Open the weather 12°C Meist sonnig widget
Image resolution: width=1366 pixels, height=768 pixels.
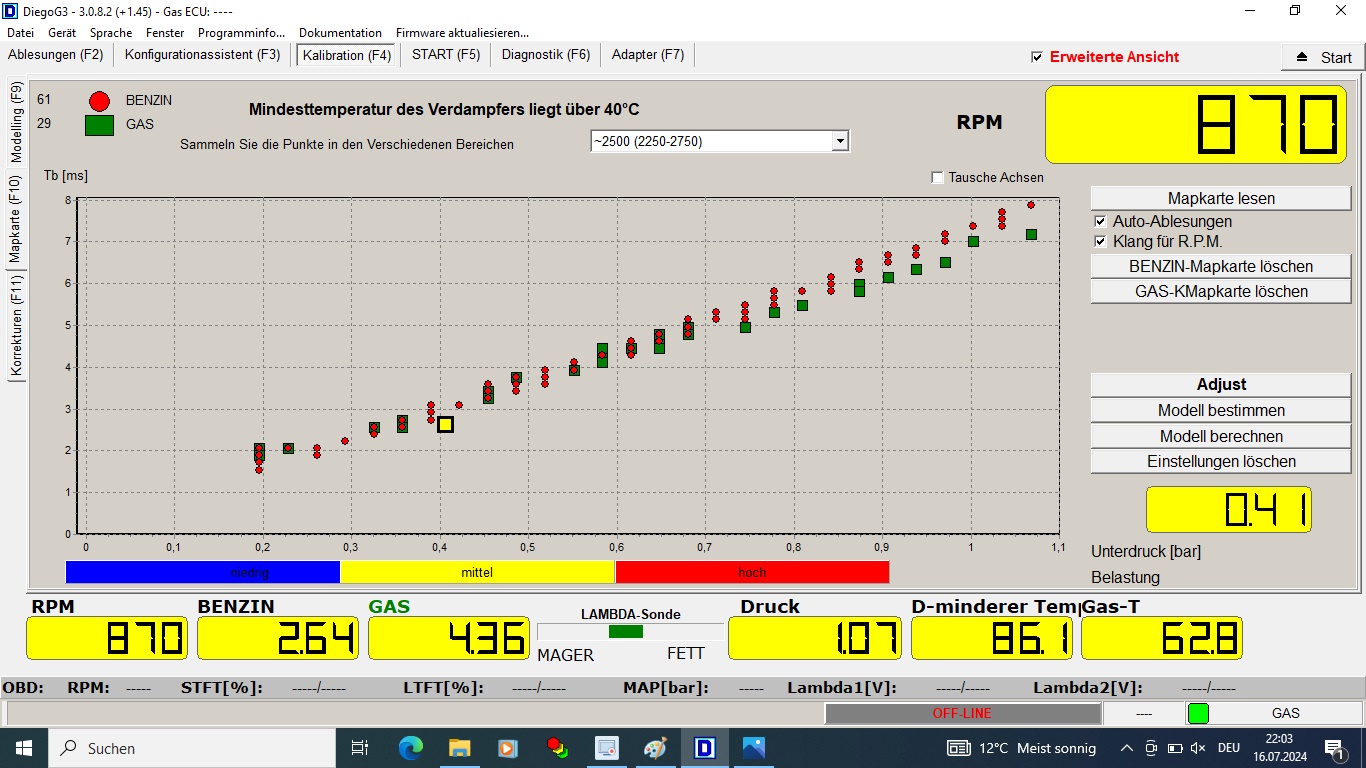pyautogui.click(x=1021, y=748)
